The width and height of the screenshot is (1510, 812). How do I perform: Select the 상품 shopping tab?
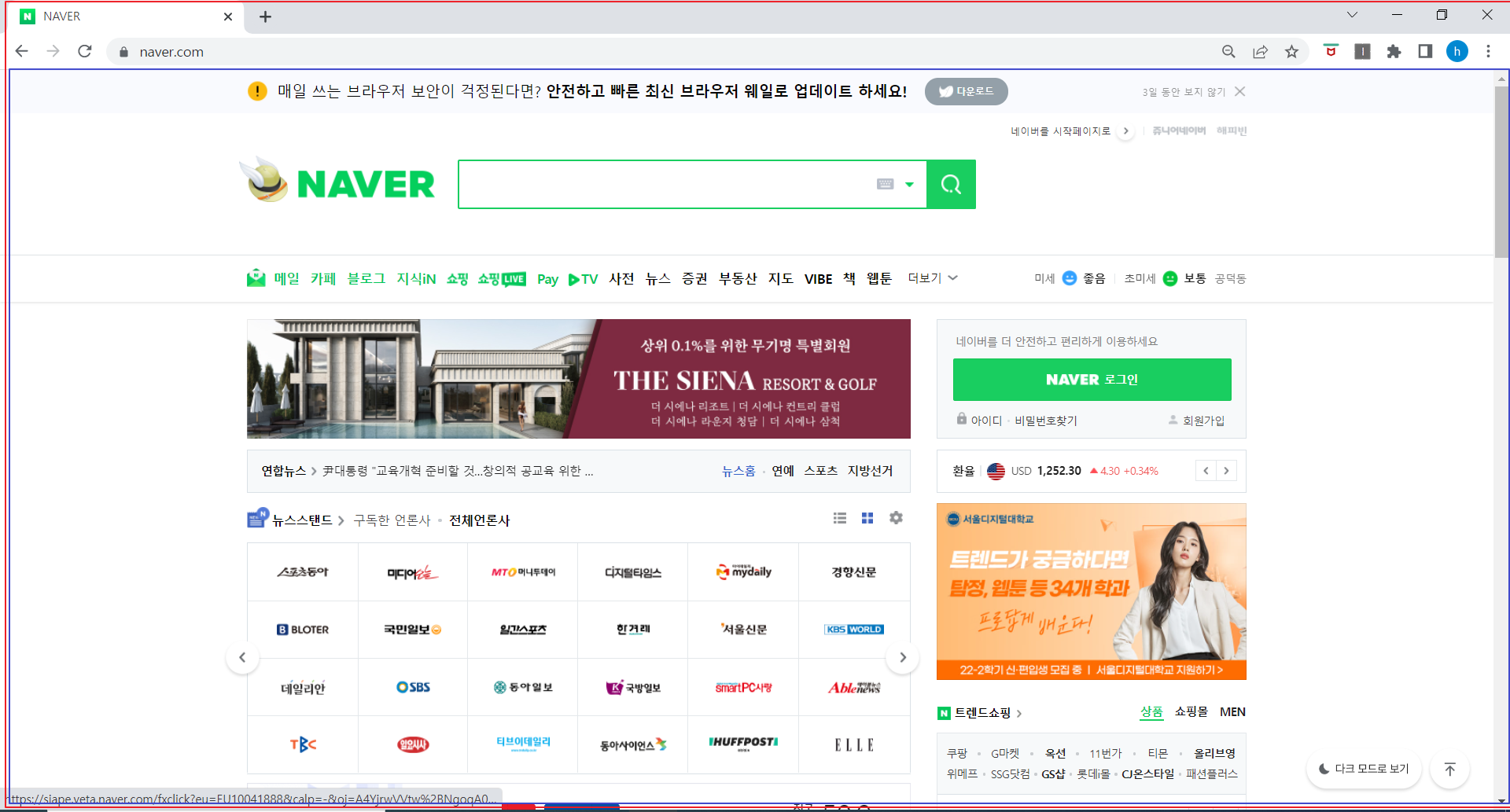click(1151, 711)
